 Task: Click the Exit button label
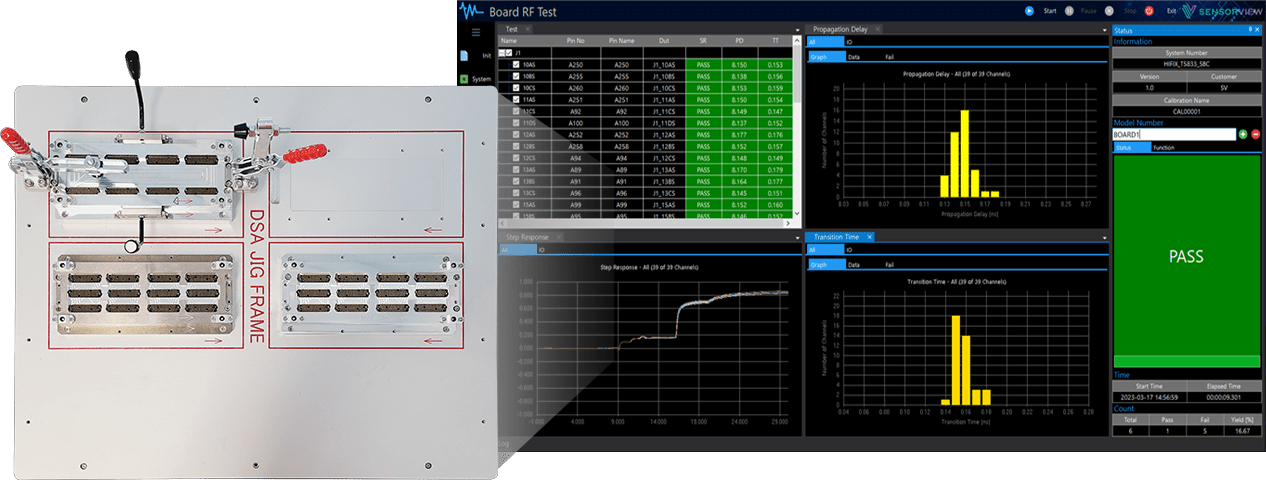(1170, 12)
